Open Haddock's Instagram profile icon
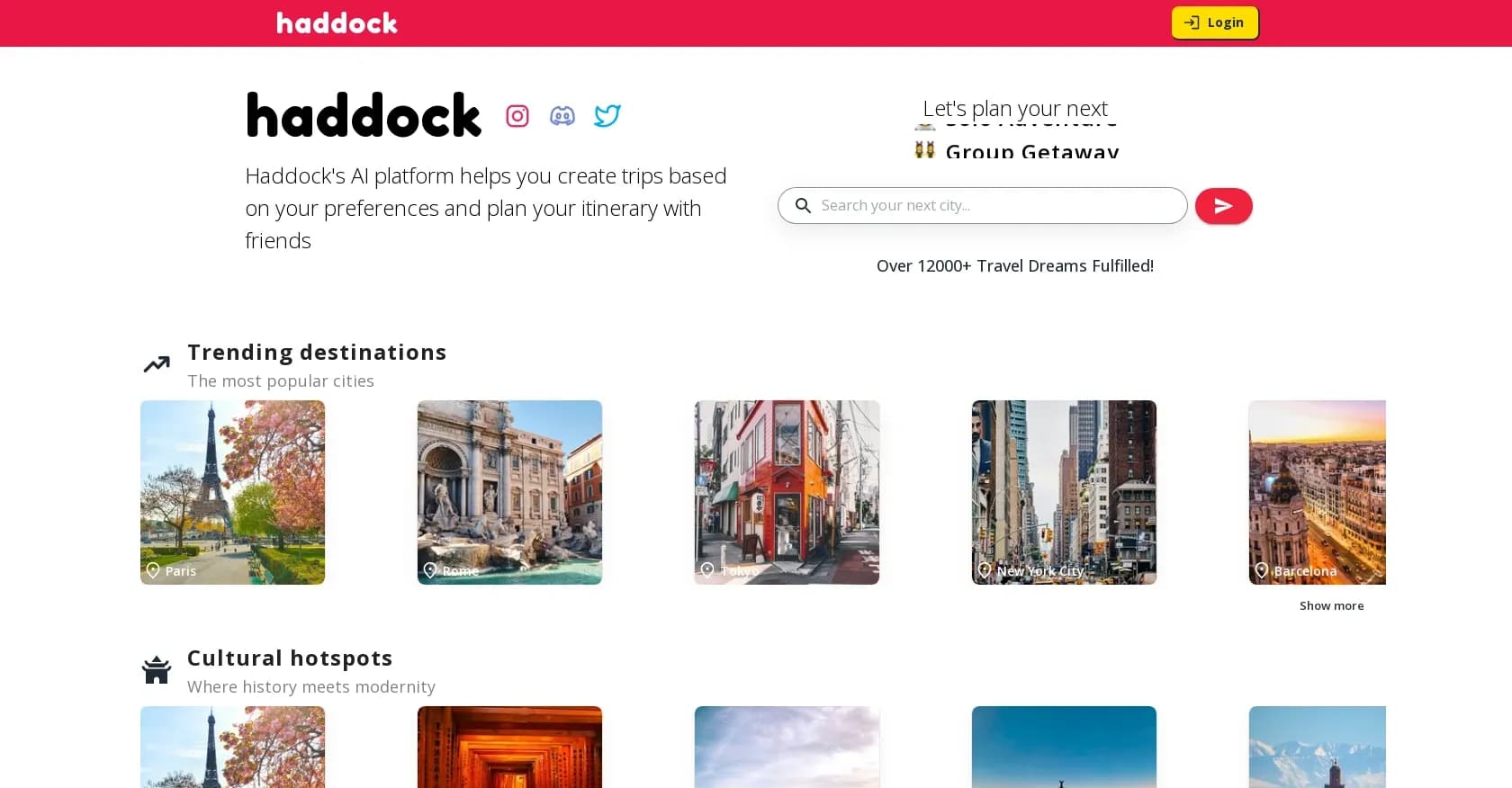This screenshot has height=788, width=1512. [517, 116]
